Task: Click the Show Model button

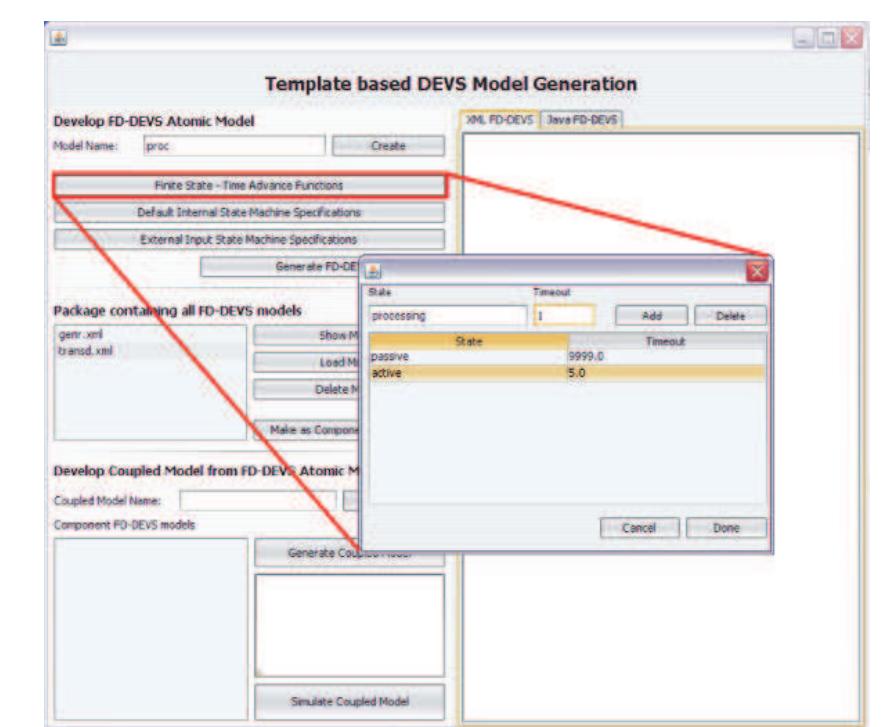Action: pos(308,335)
